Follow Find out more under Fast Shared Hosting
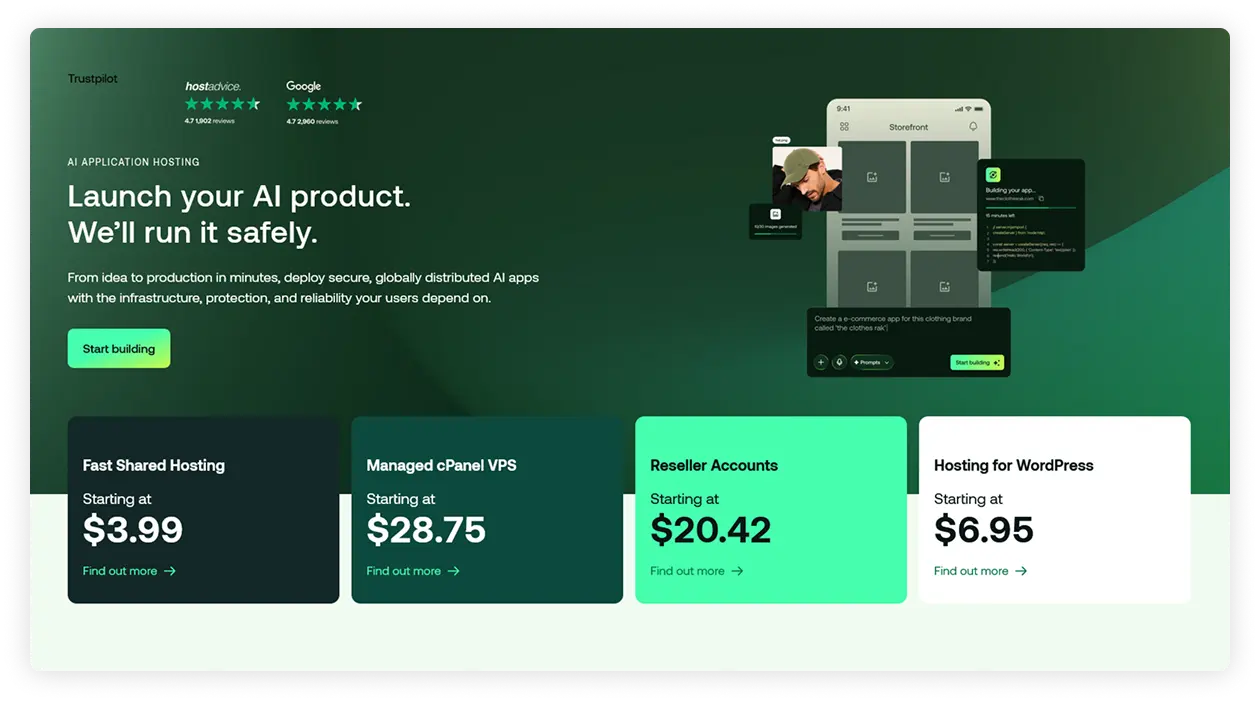The height and width of the screenshot is (703, 1260). pyautogui.click(x=120, y=571)
